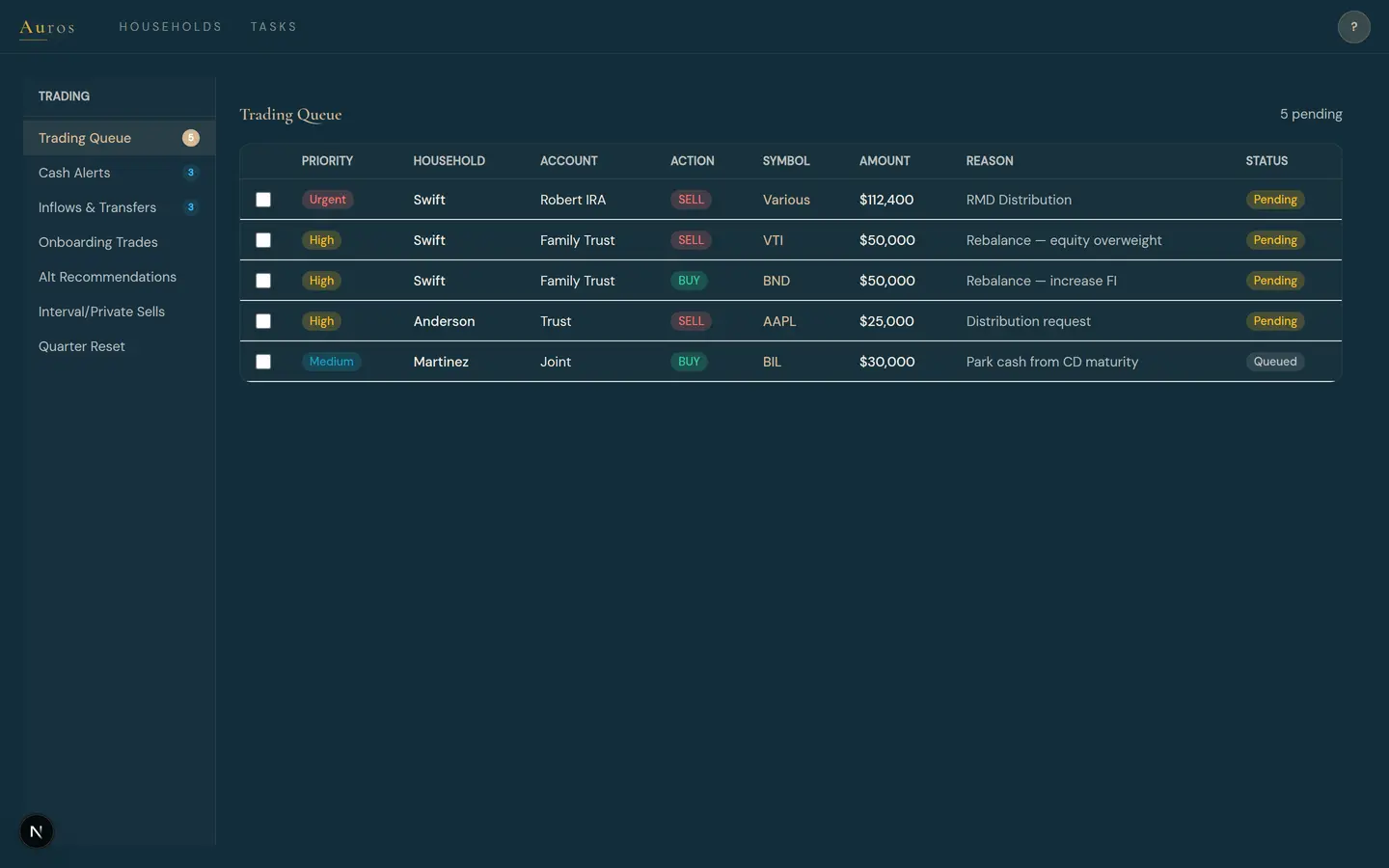This screenshot has height=868, width=1389.
Task: Tick the Martinez BIL row checkbox
Action: 263,362
